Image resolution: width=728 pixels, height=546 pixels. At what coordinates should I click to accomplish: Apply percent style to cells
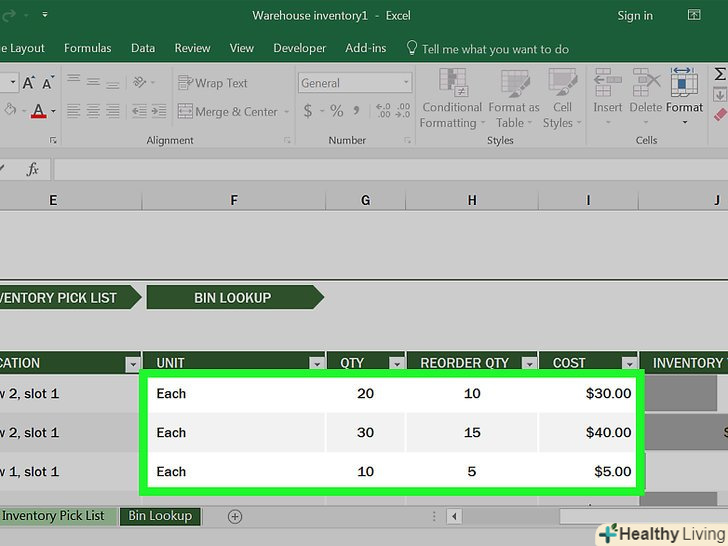pos(337,112)
